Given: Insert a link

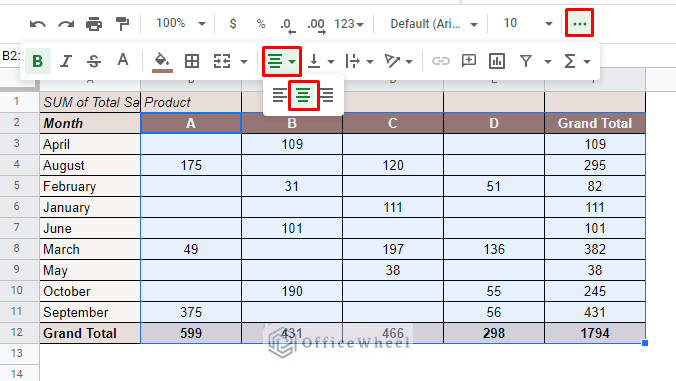Looking at the screenshot, I should point(441,61).
